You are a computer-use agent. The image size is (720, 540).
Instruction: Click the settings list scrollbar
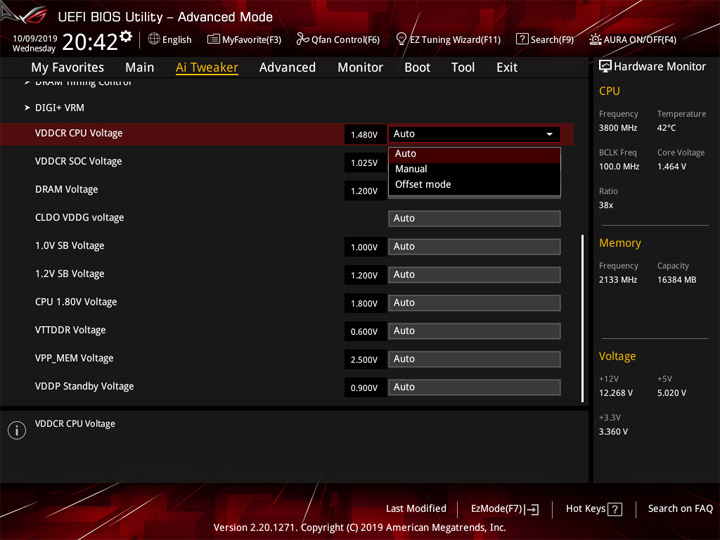pos(583,318)
